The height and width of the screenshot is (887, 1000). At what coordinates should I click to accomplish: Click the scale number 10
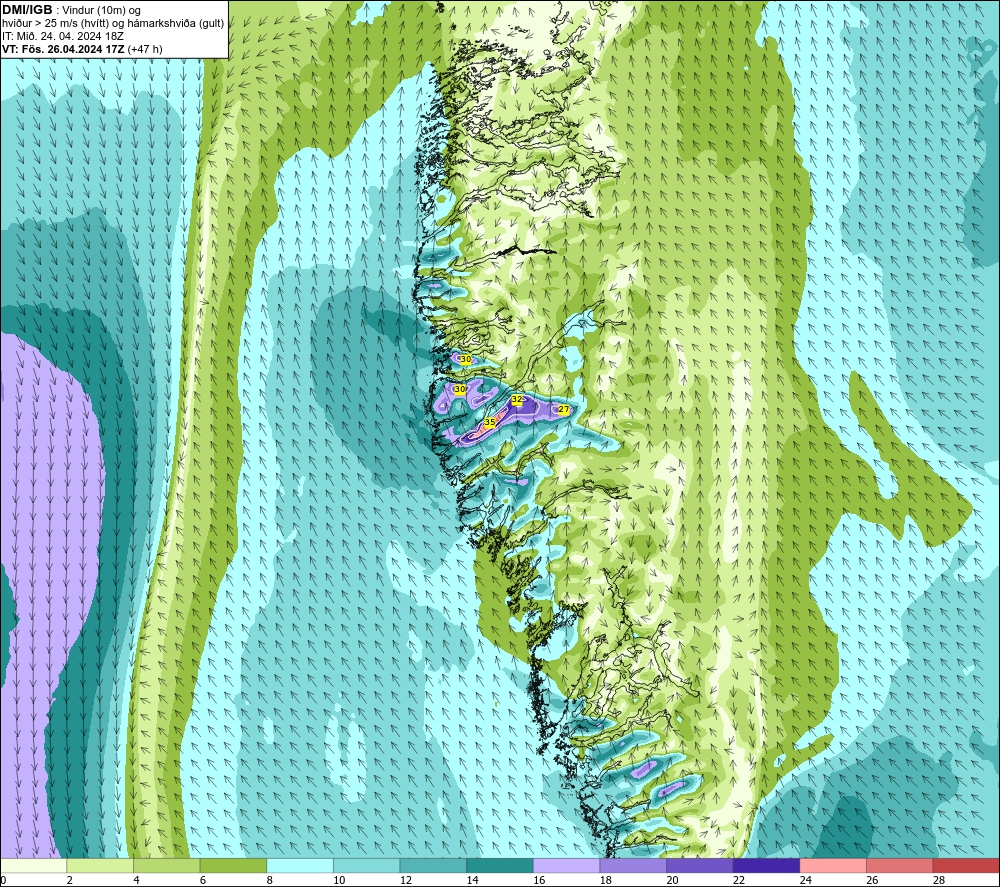[x=339, y=880]
